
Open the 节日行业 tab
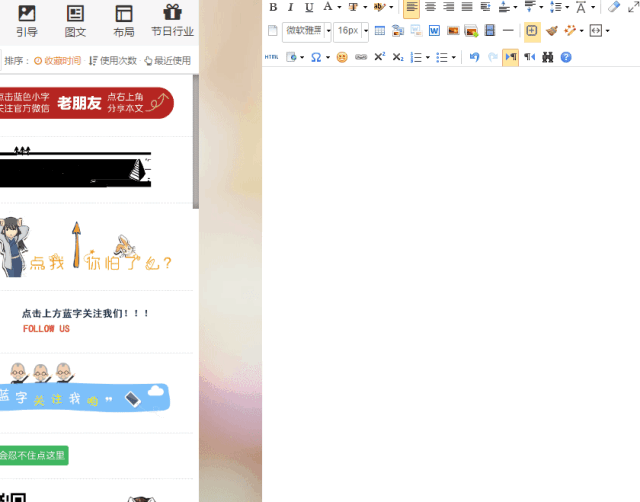pos(172,21)
